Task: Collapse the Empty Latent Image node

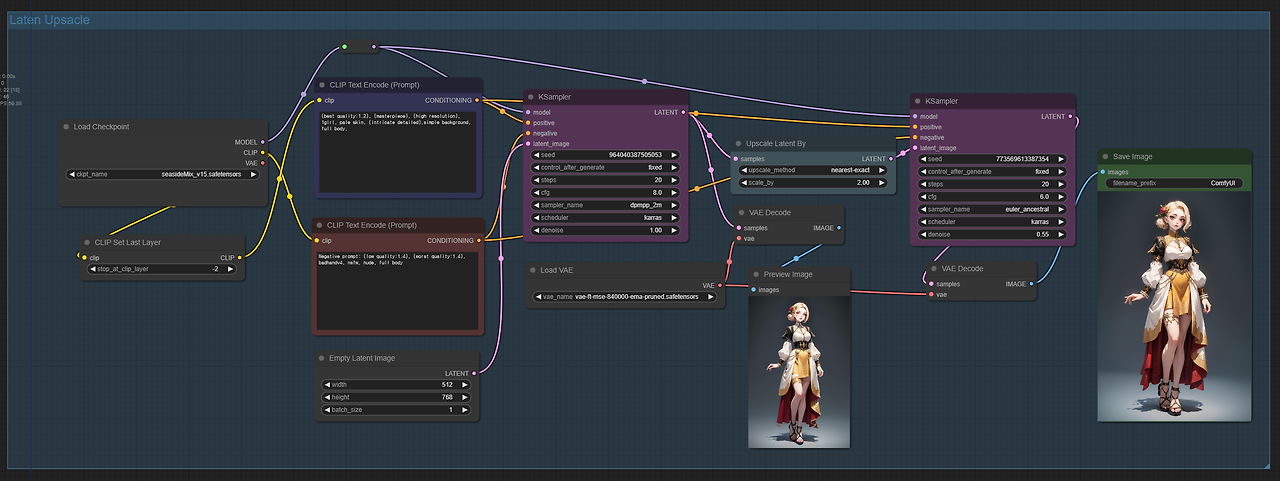Action: 321,357
